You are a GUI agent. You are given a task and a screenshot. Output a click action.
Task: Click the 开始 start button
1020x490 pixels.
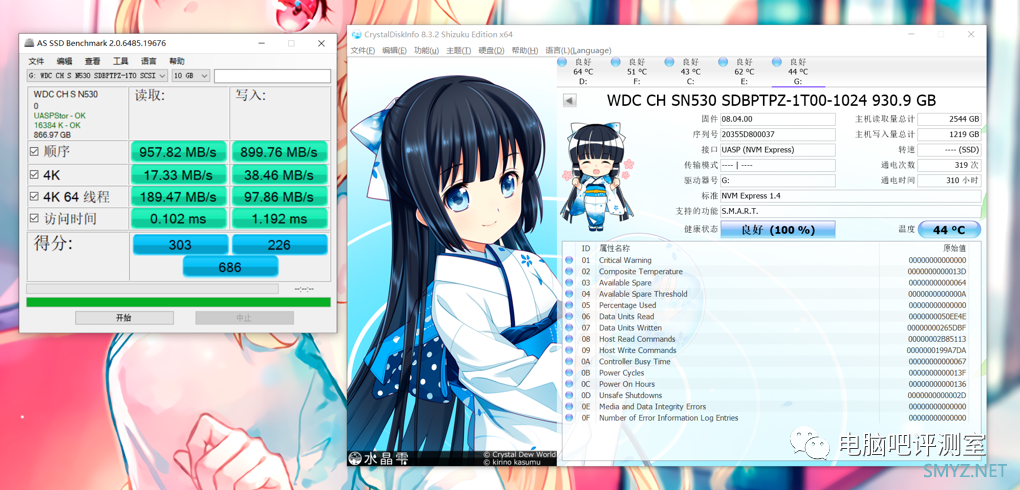pos(124,318)
